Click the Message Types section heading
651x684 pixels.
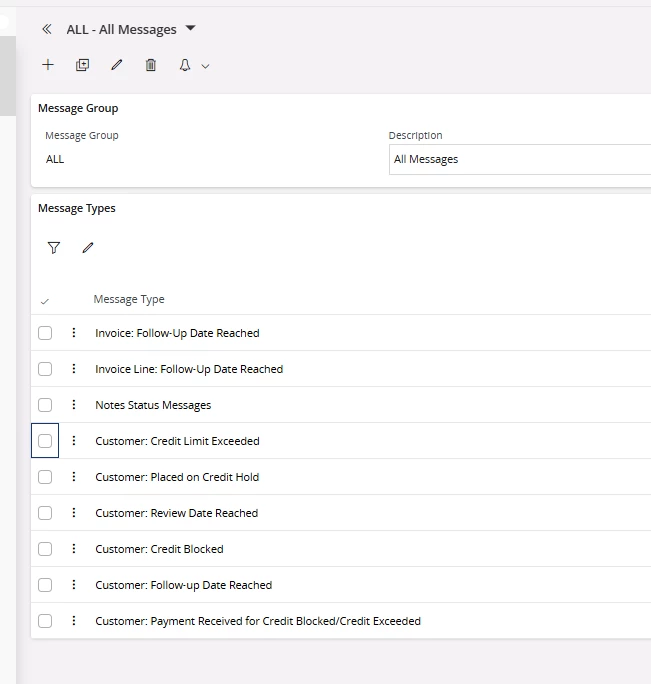pos(77,208)
